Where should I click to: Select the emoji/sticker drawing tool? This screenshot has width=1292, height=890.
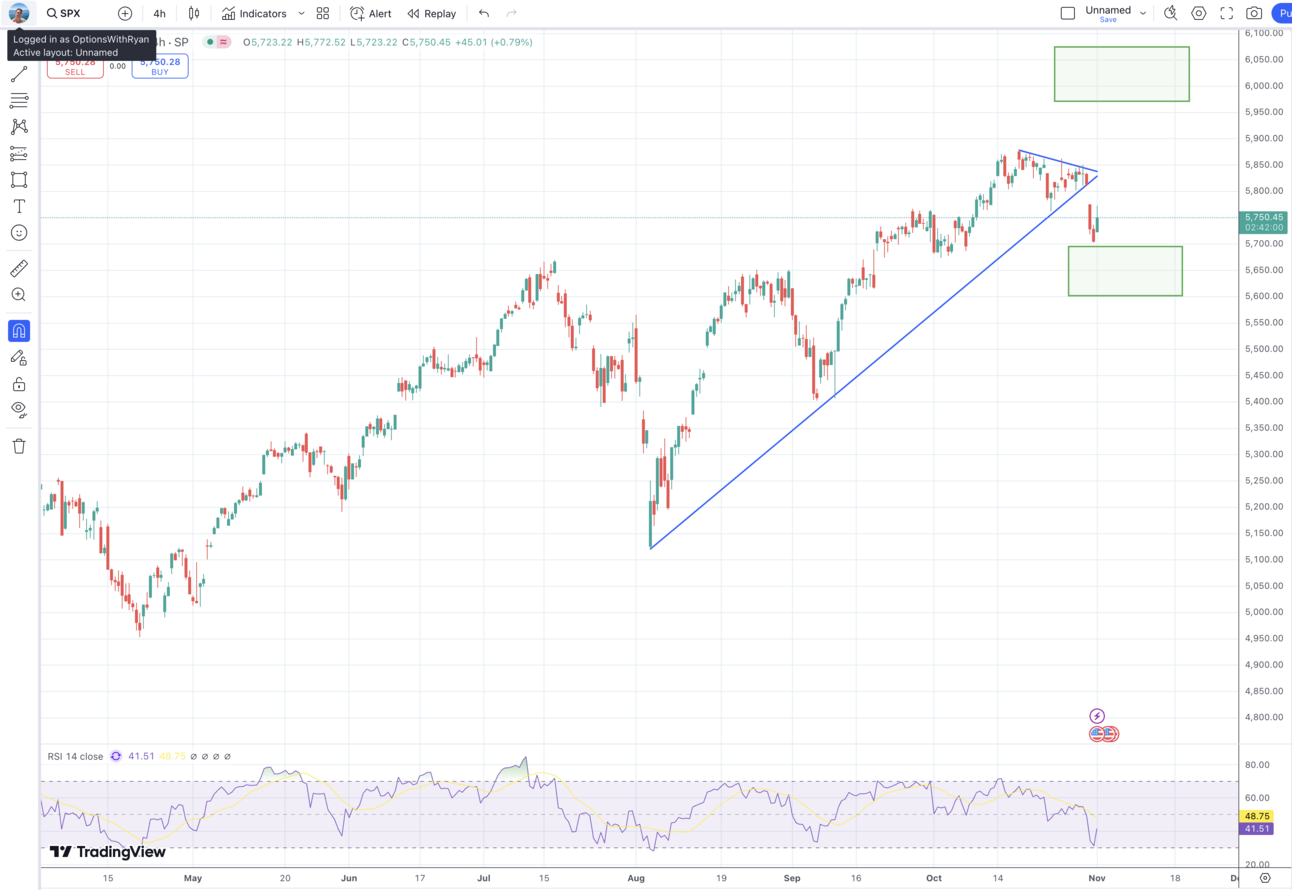click(x=18, y=232)
